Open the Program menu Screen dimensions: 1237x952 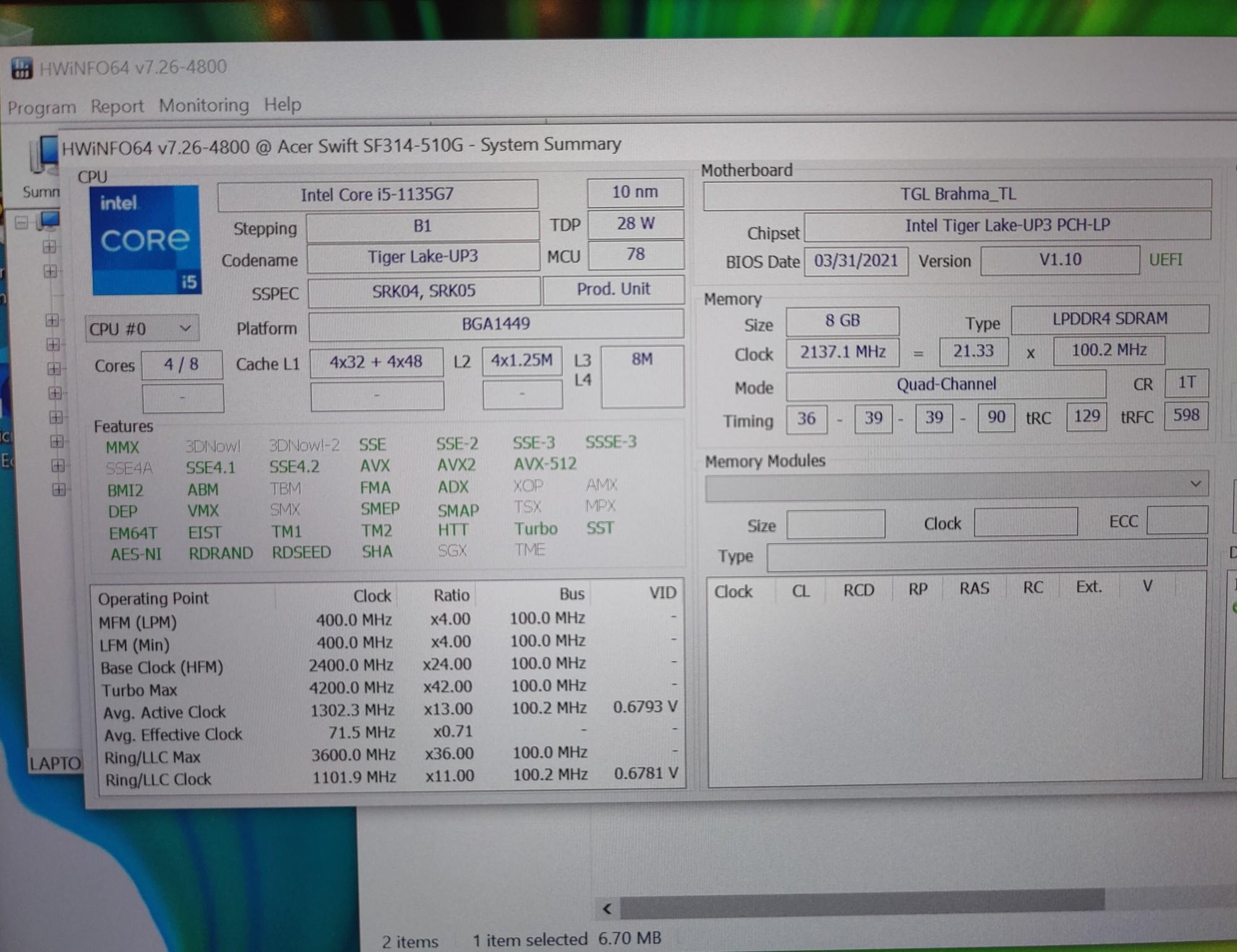click(41, 107)
